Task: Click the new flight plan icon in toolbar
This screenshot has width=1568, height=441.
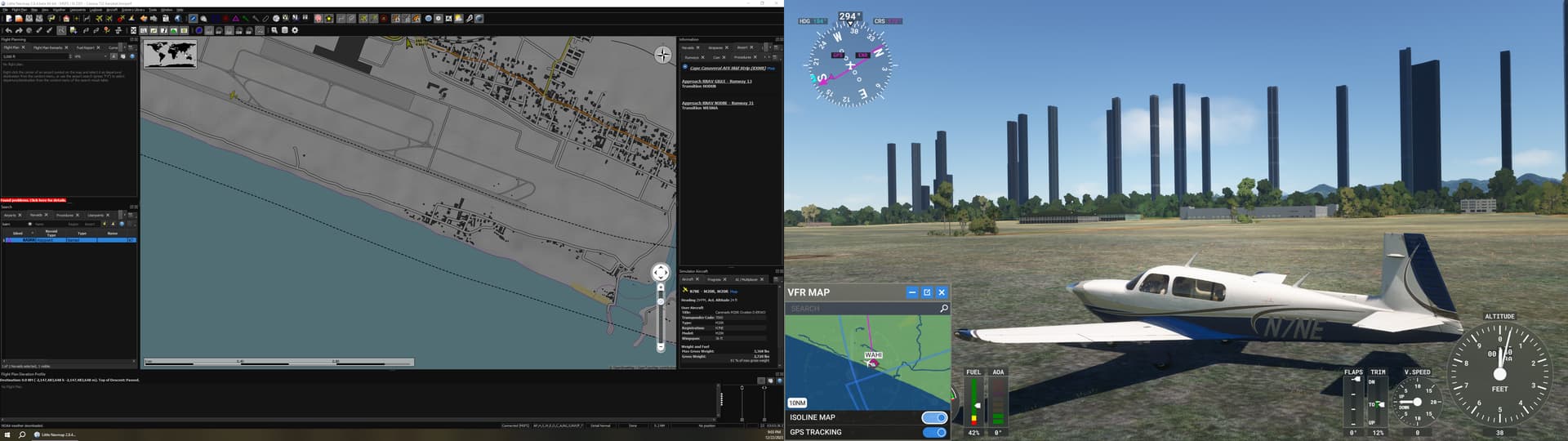Action: pyautogui.click(x=9, y=18)
